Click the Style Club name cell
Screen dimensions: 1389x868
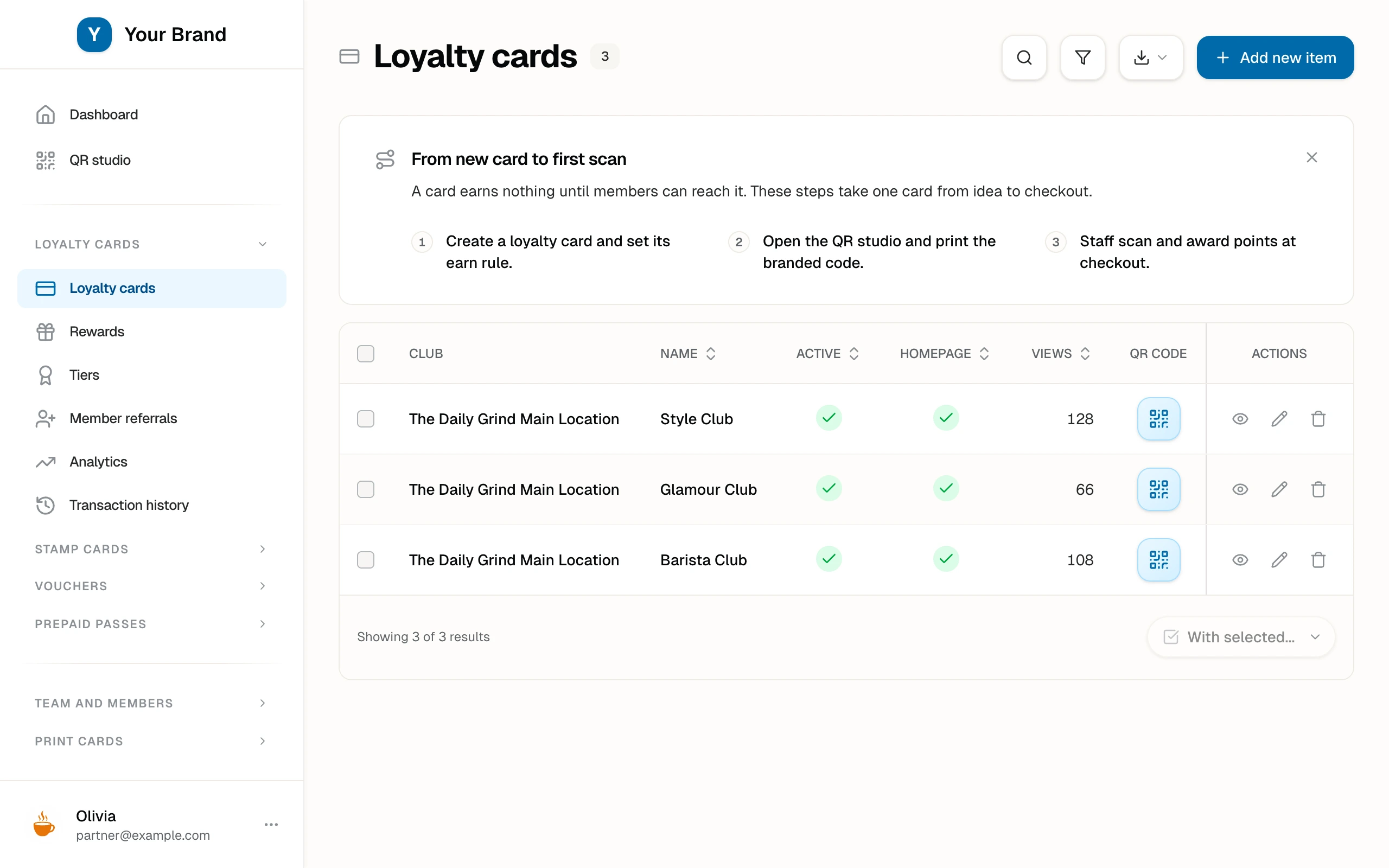696,419
